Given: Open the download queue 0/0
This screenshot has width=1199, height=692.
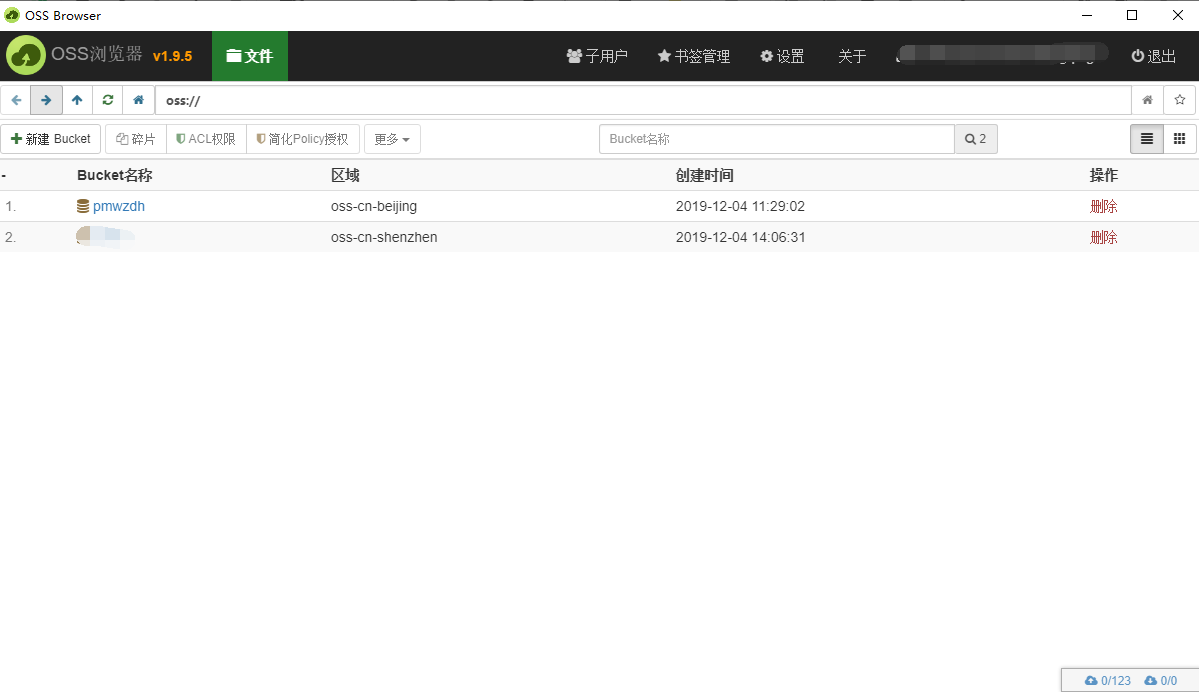Looking at the screenshot, I should pos(1160,681).
